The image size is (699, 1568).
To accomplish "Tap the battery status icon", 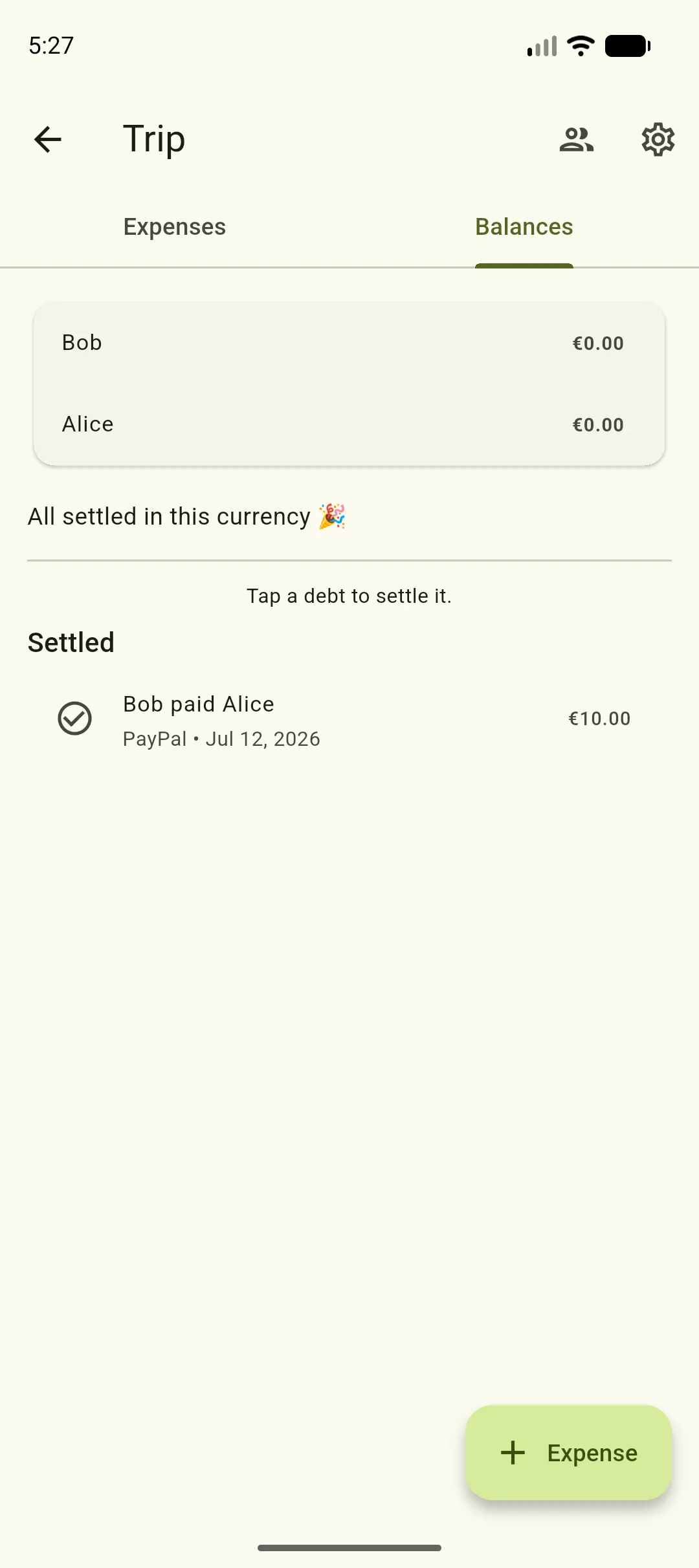I will [x=628, y=46].
